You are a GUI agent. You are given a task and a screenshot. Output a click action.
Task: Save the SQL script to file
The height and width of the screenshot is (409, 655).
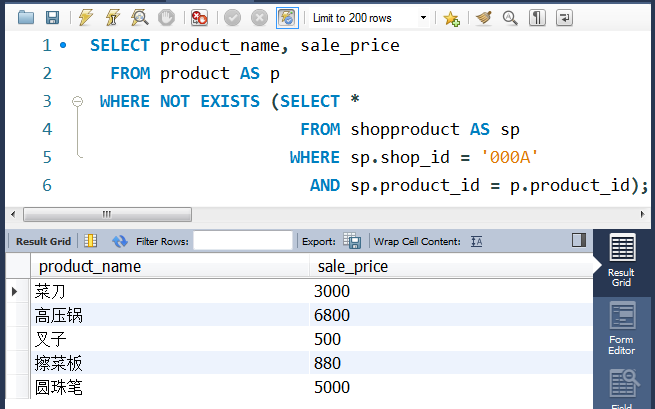coord(52,18)
